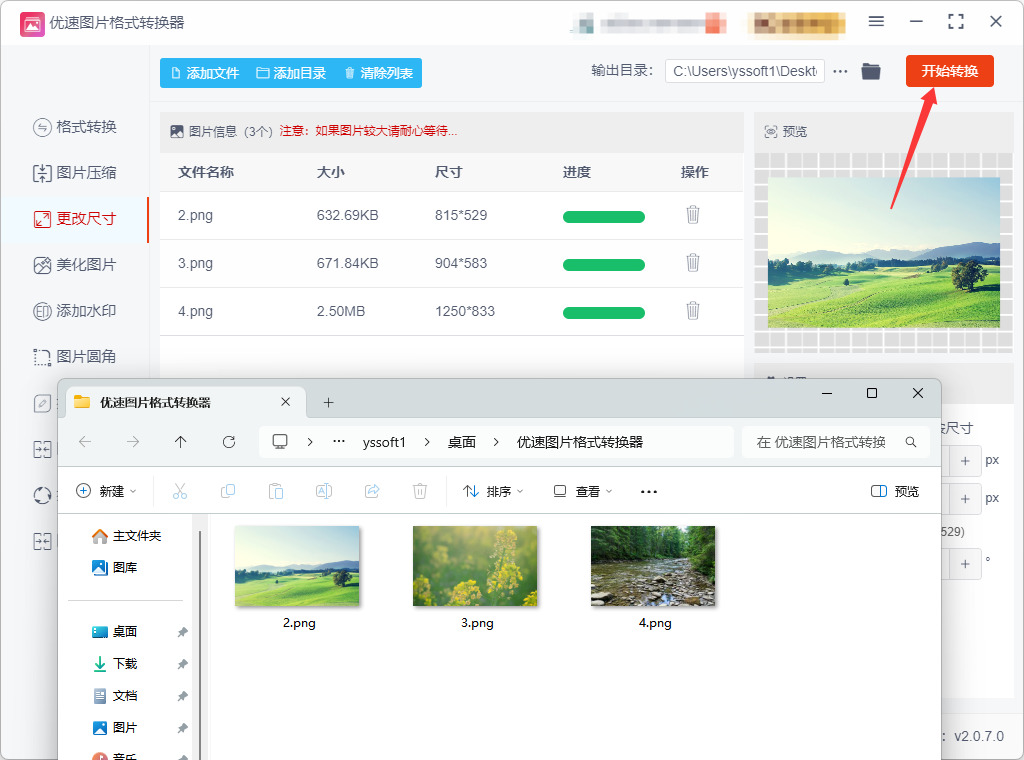1024x760 pixels.
Task: Delete 4.png row with its trash icon
Action: click(x=693, y=311)
